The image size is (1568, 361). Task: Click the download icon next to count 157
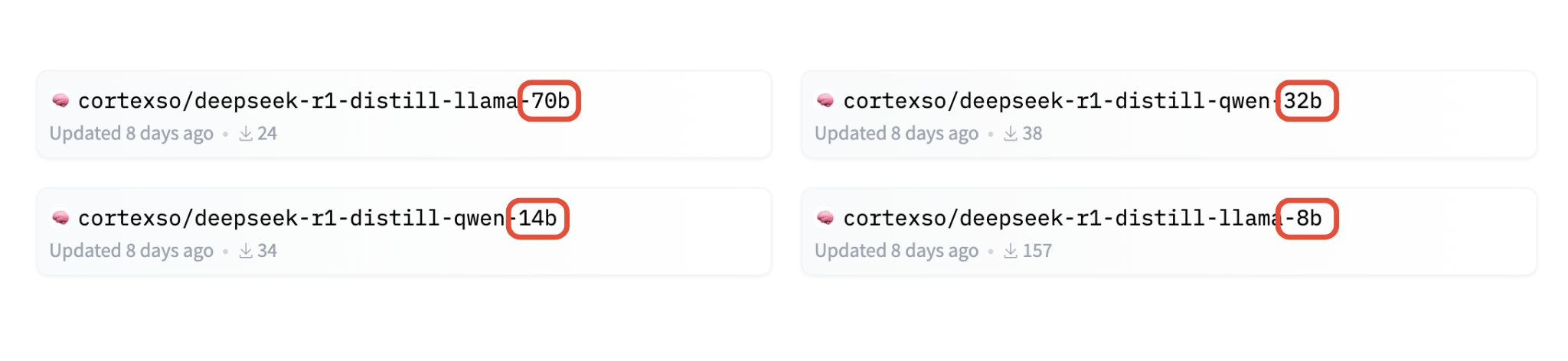point(1011,251)
